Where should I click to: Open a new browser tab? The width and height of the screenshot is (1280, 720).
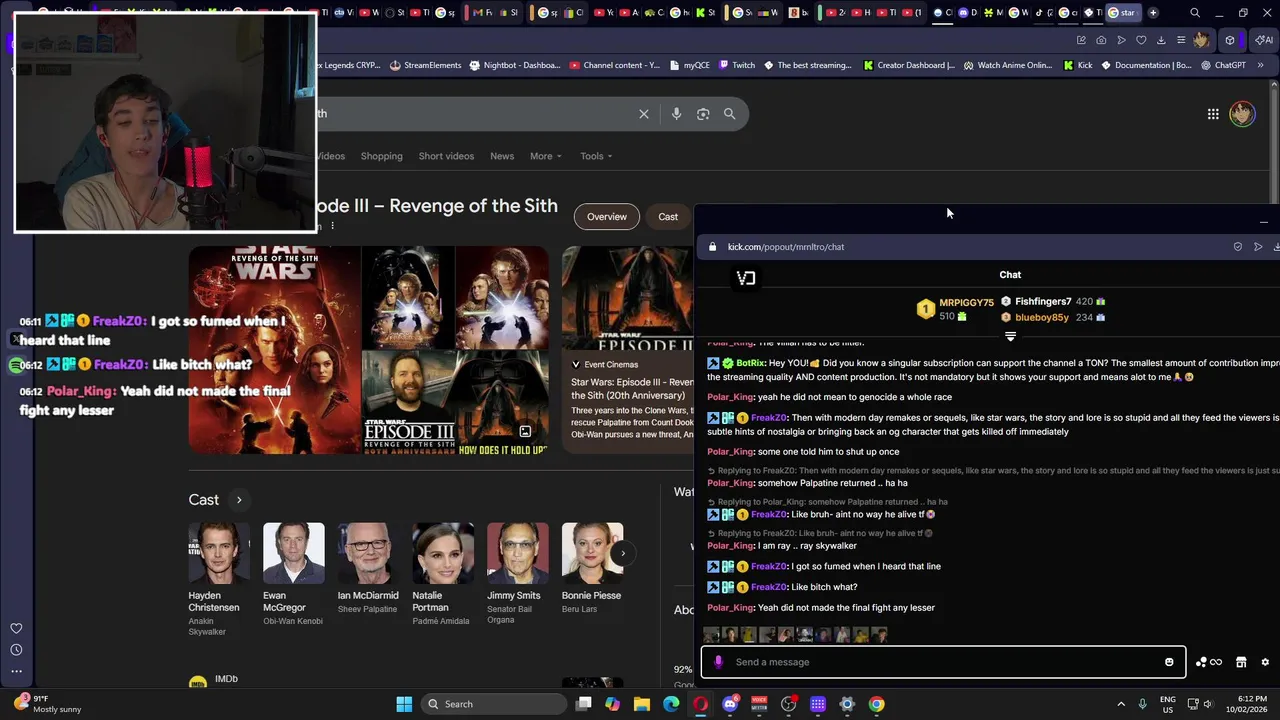coord(1153,13)
